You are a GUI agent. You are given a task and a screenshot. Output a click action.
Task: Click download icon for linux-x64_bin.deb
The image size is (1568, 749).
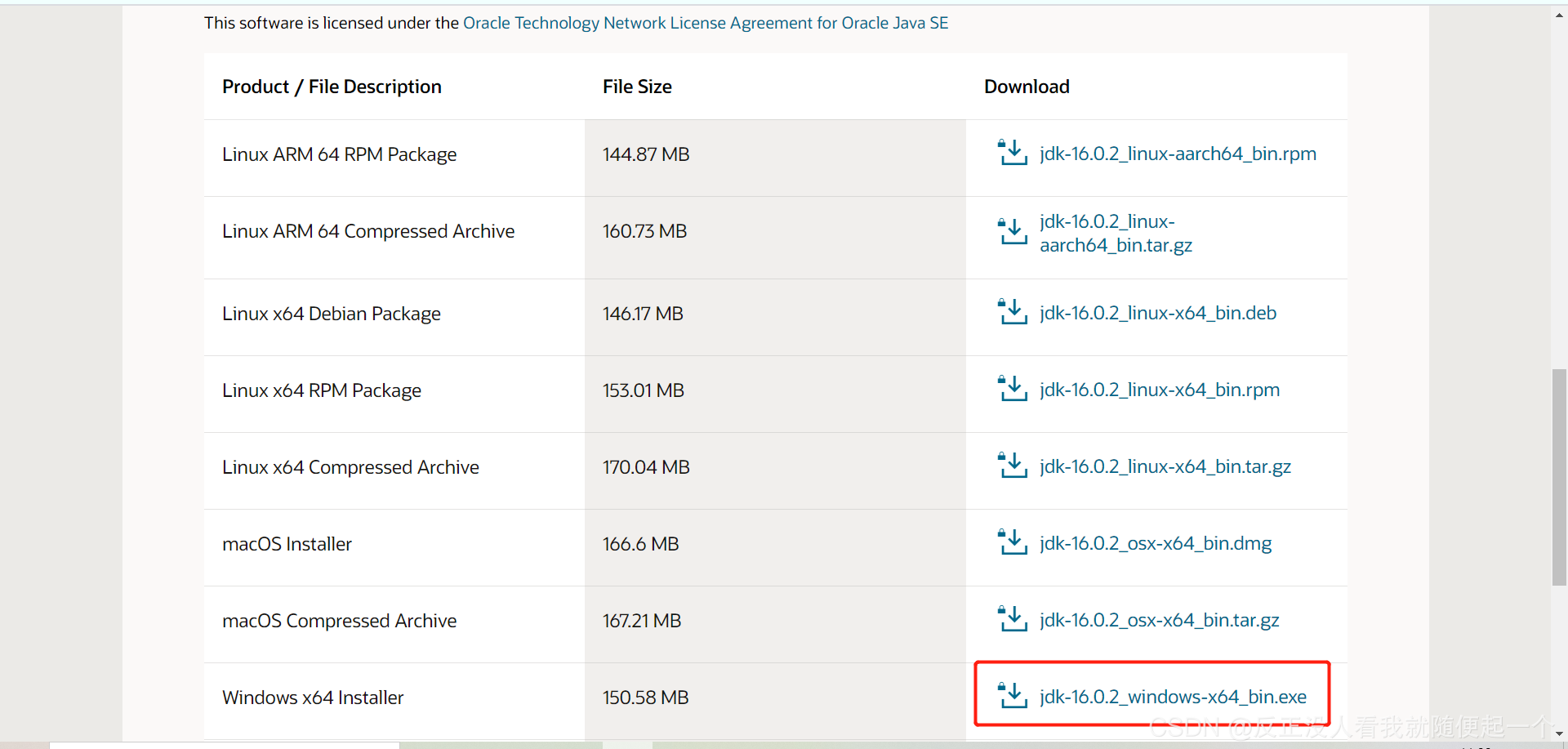click(1013, 312)
